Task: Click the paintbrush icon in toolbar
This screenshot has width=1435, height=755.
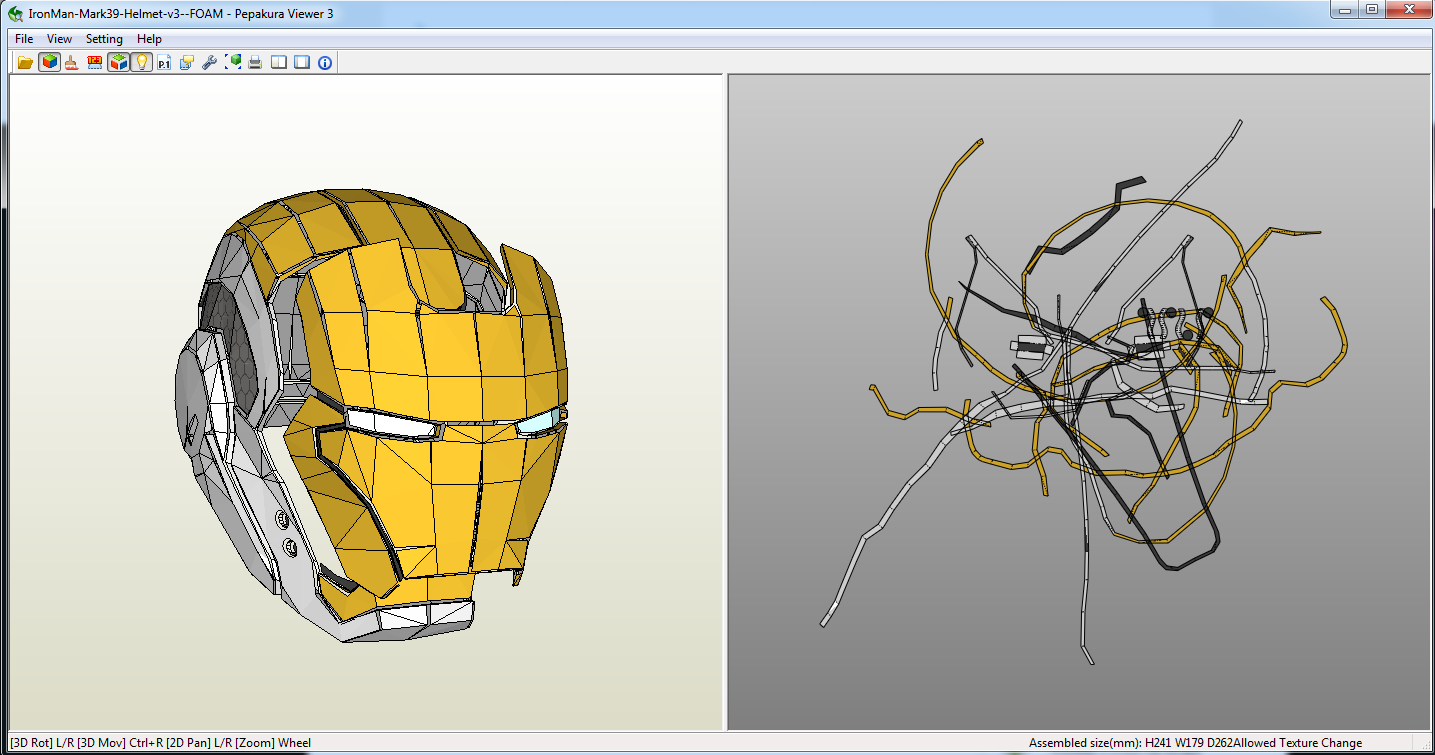Action: (72, 62)
